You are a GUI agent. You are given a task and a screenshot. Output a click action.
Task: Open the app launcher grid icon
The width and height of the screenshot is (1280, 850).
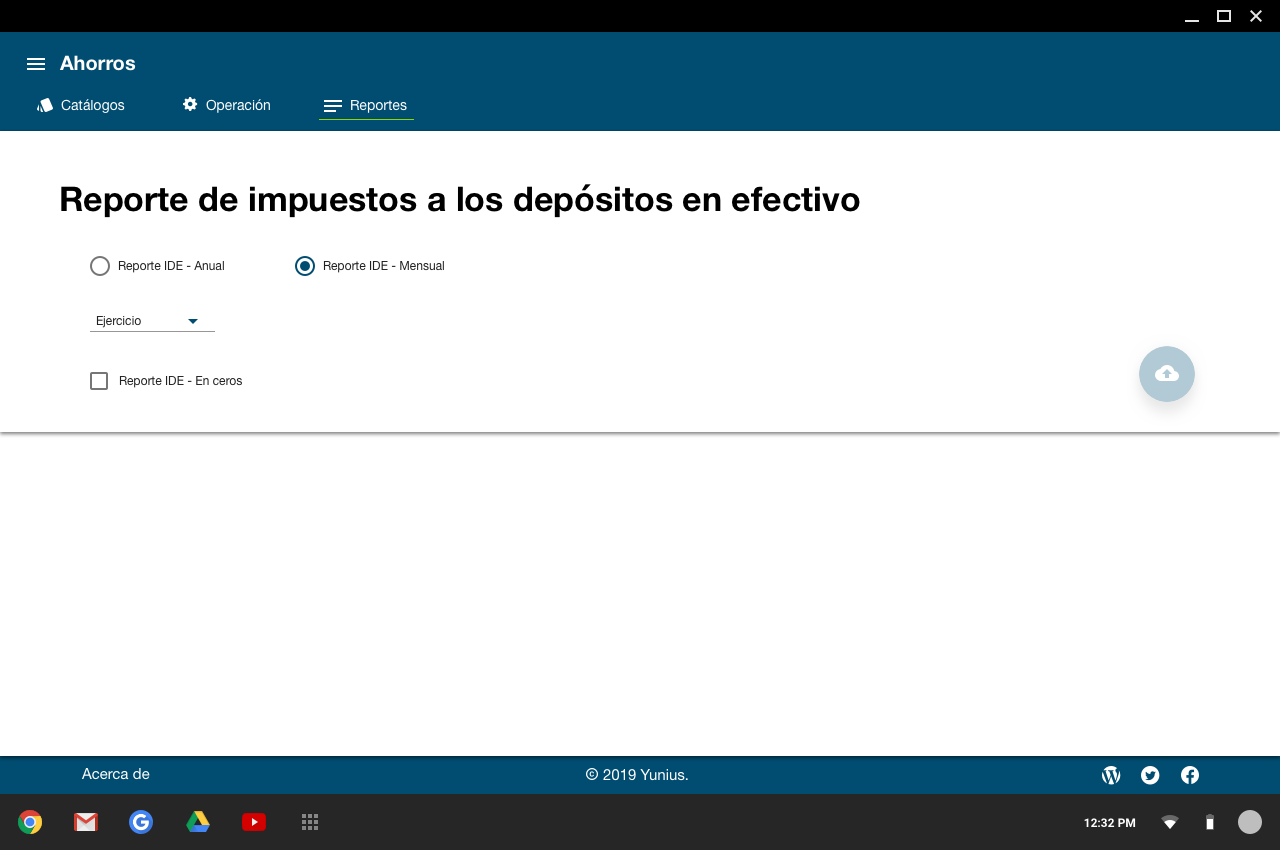tap(310, 822)
